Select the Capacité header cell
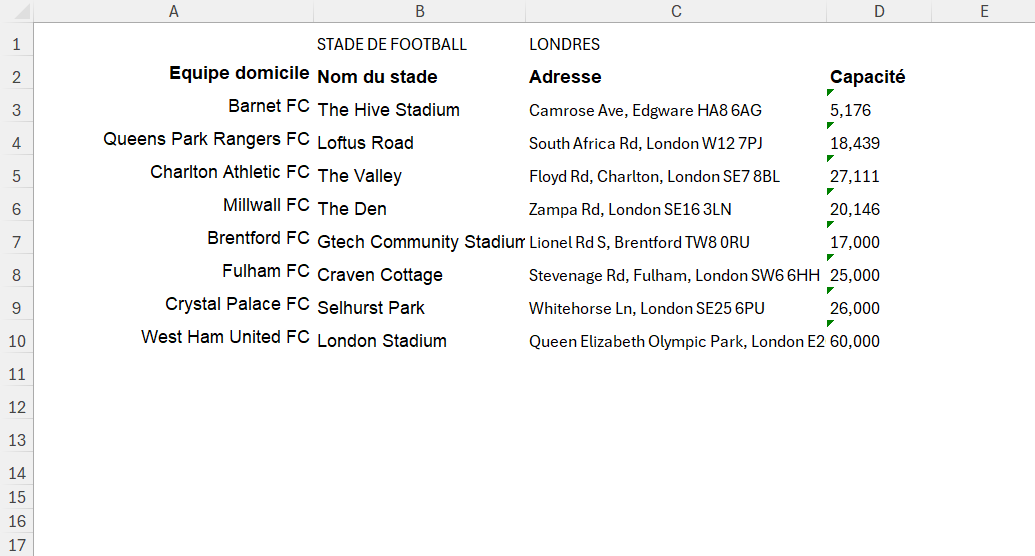The height and width of the screenshot is (556, 1035). point(867,77)
